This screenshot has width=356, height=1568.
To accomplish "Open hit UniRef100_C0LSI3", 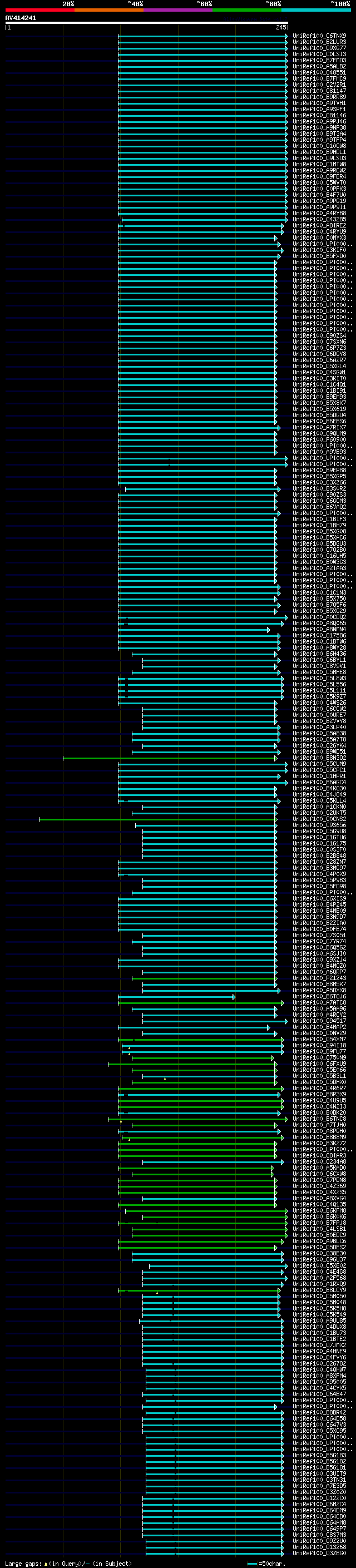I will pyautogui.click(x=319, y=54).
